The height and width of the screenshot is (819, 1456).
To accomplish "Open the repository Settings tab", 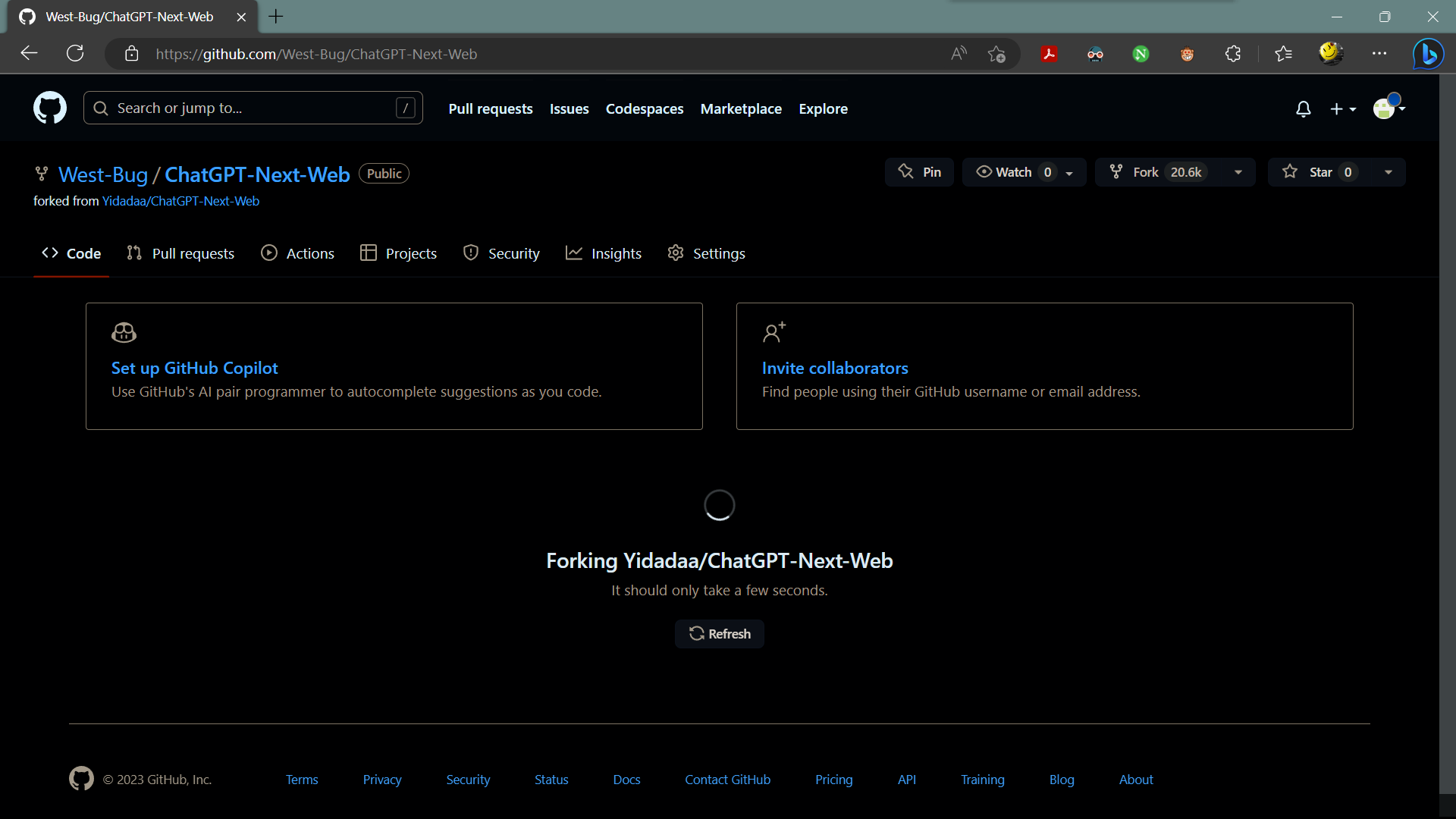I will pyautogui.click(x=706, y=253).
